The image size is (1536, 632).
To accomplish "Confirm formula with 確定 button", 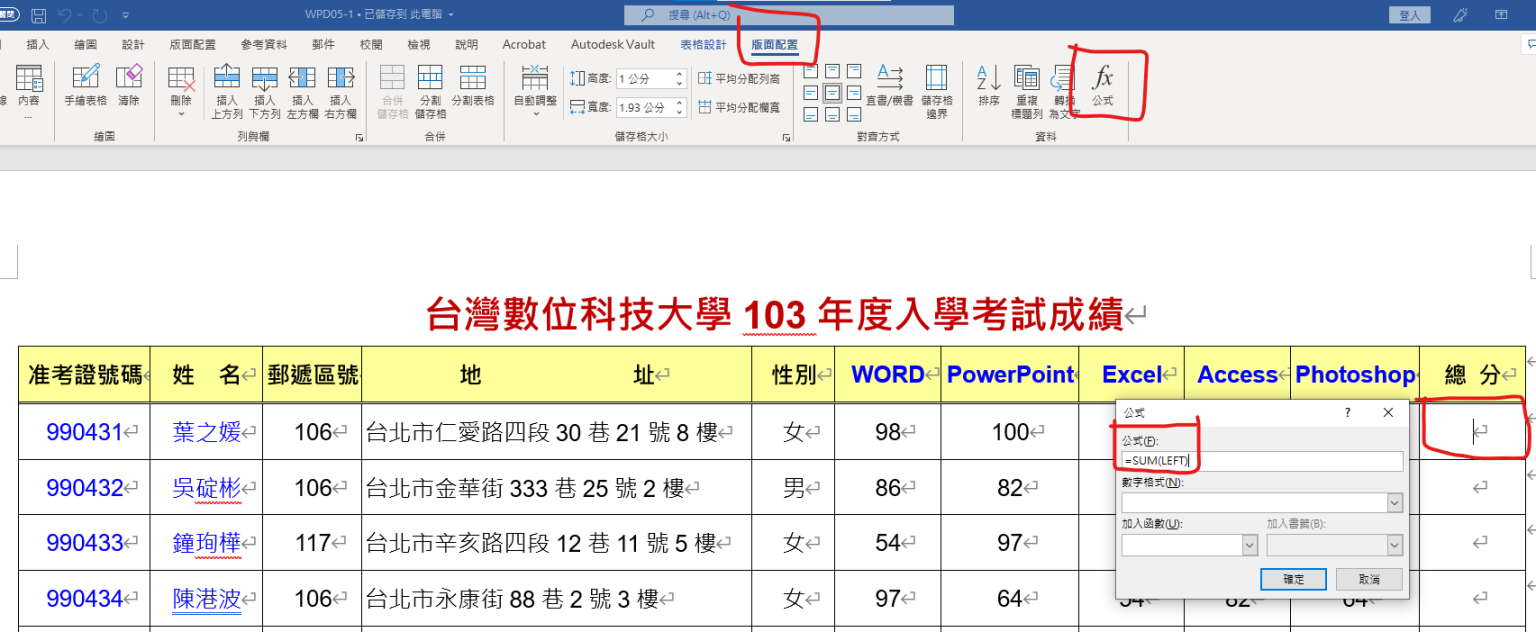I will coord(1293,579).
